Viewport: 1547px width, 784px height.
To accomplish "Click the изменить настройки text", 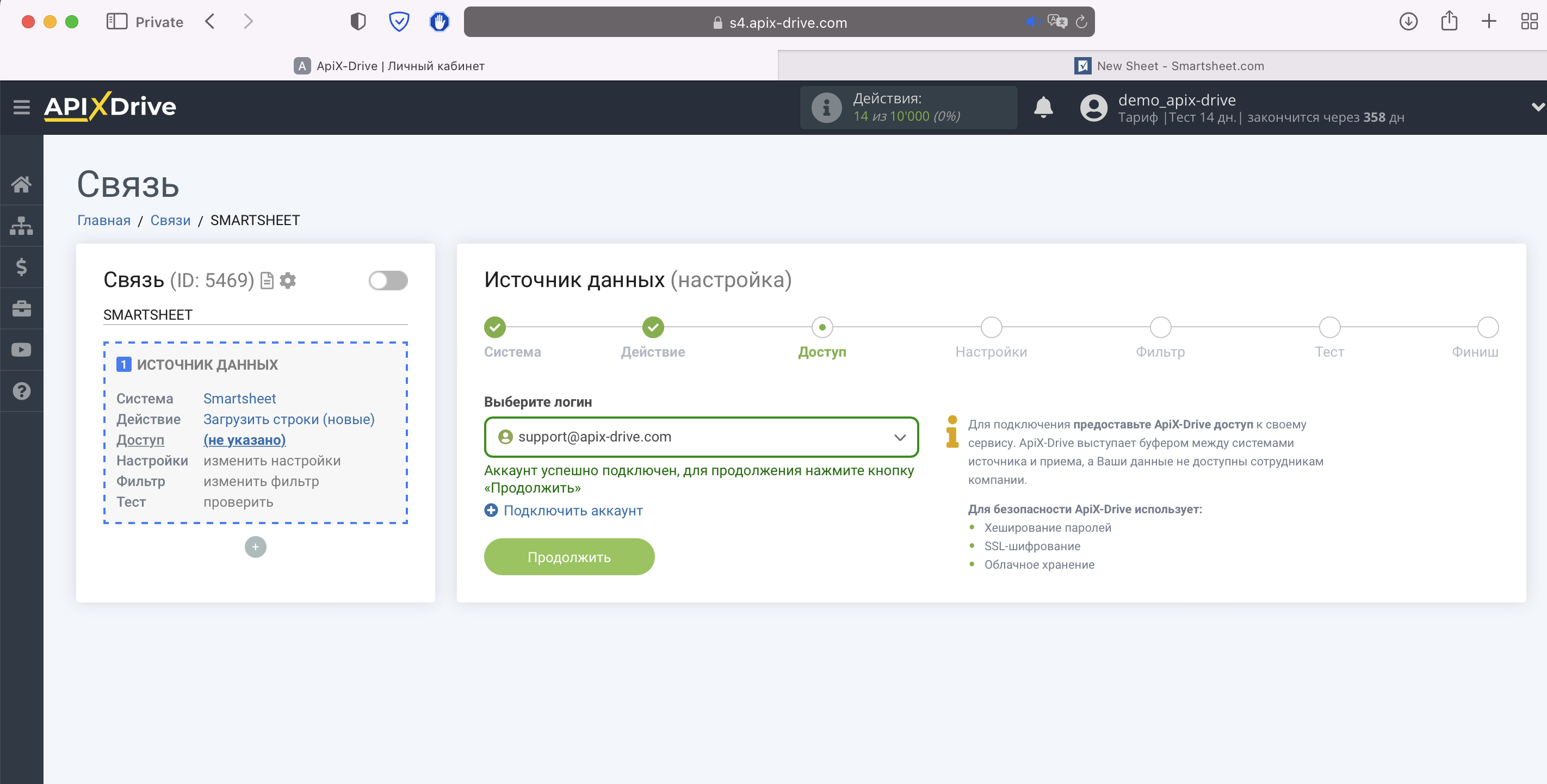I will 271,461.
